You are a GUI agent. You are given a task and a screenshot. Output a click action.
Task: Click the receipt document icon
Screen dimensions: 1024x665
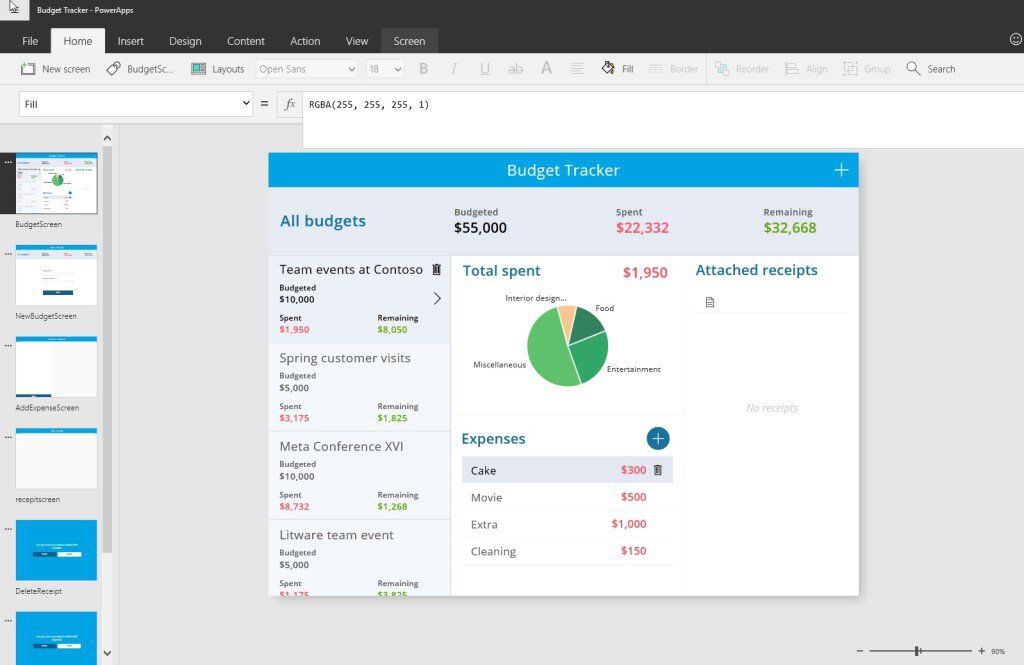(x=710, y=302)
